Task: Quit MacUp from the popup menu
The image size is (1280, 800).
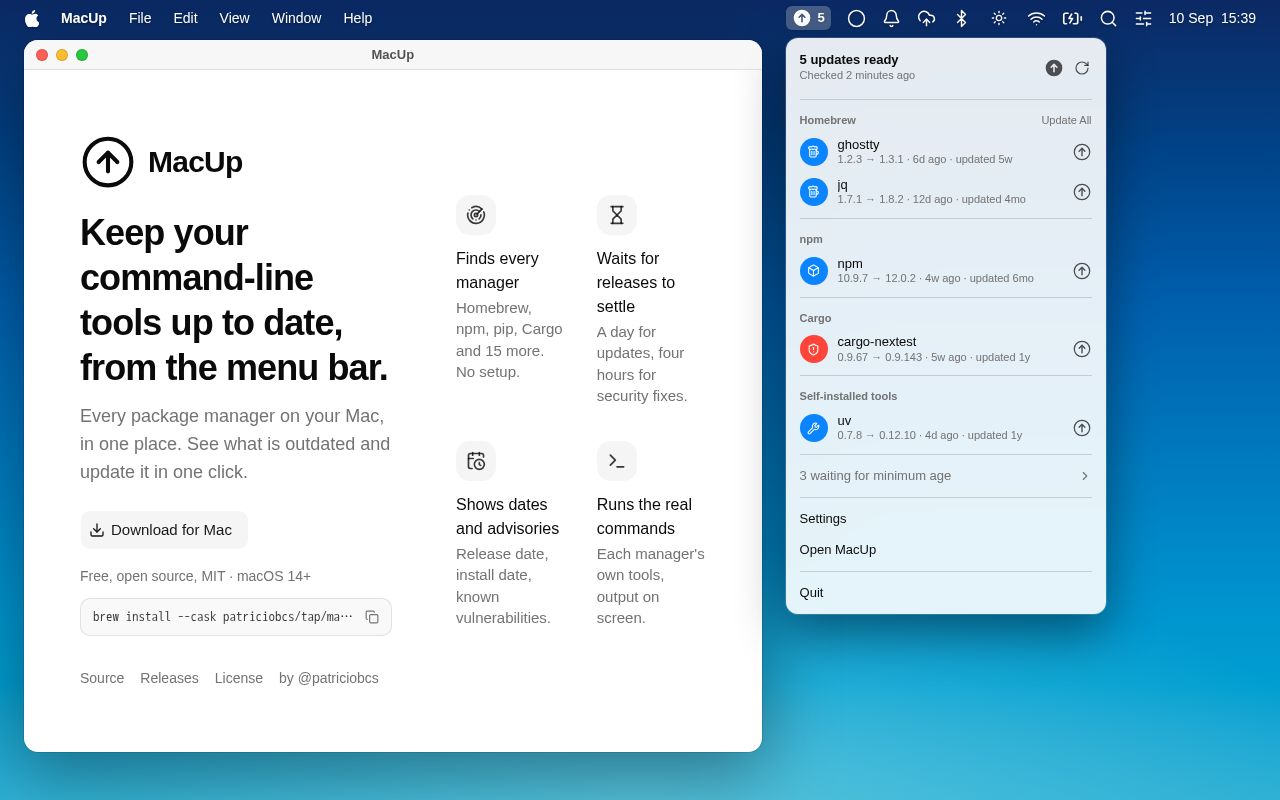Action: coord(946,592)
